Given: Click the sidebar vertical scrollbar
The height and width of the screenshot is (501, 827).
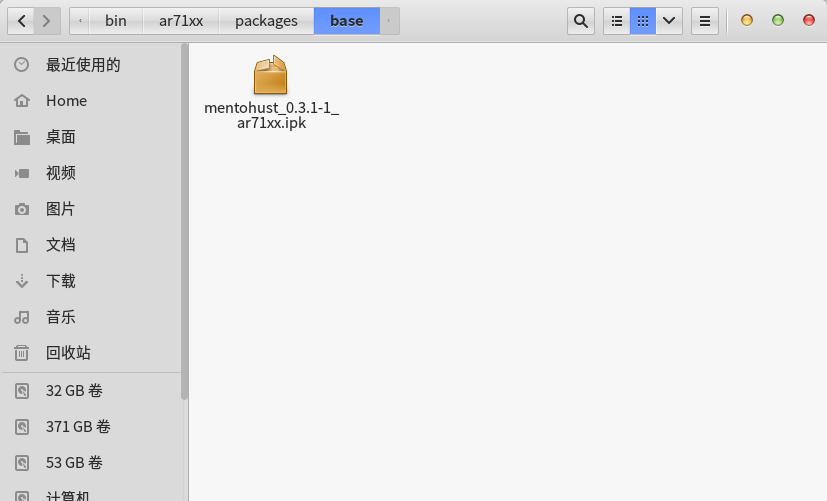Looking at the screenshot, I should pyautogui.click(x=184, y=221).
